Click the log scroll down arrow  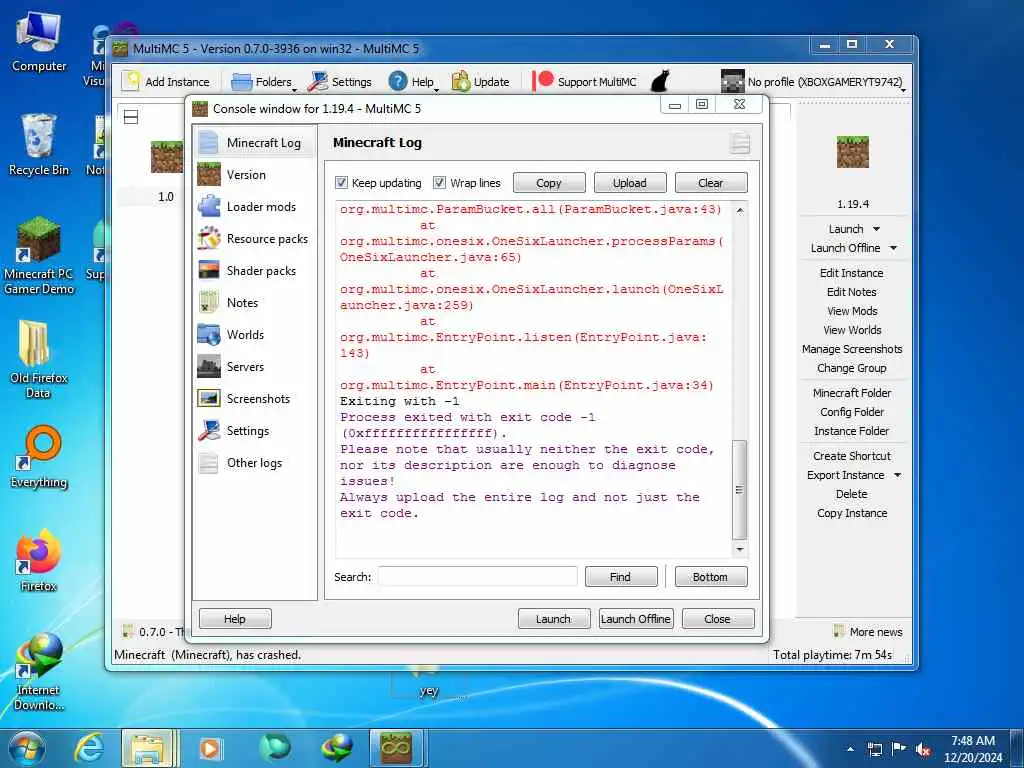pyautogui.click(x=739, y=549)
